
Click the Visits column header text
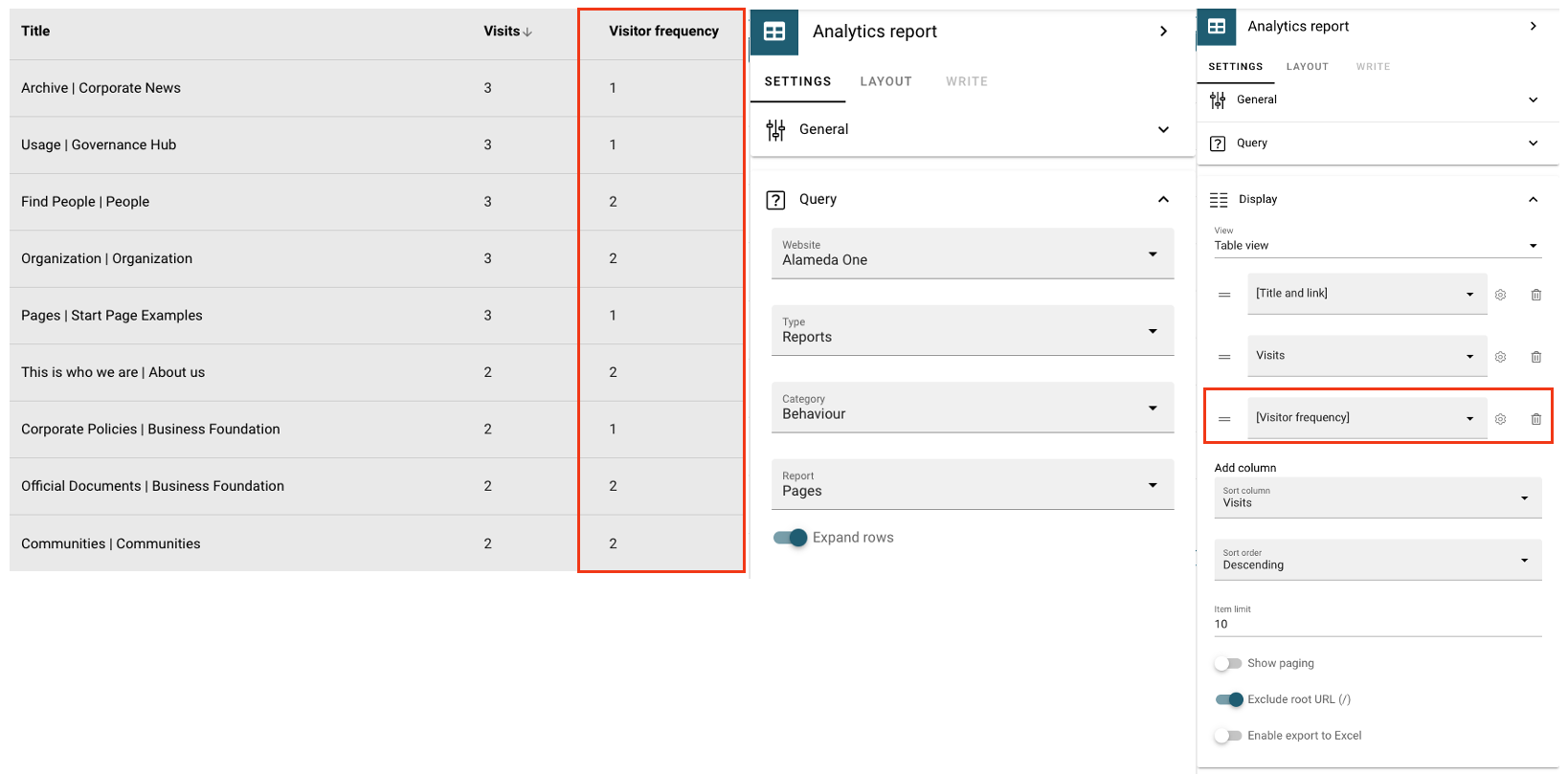click(x=502, y=32)
